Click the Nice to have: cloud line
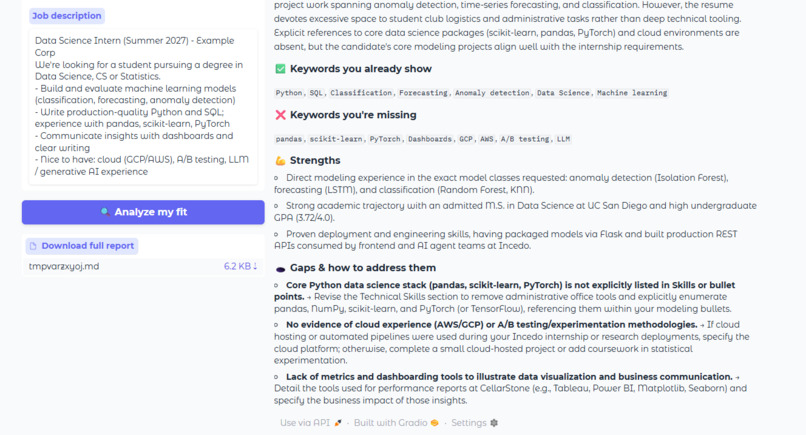The image size is (806, 435). [x=142, y=166]
